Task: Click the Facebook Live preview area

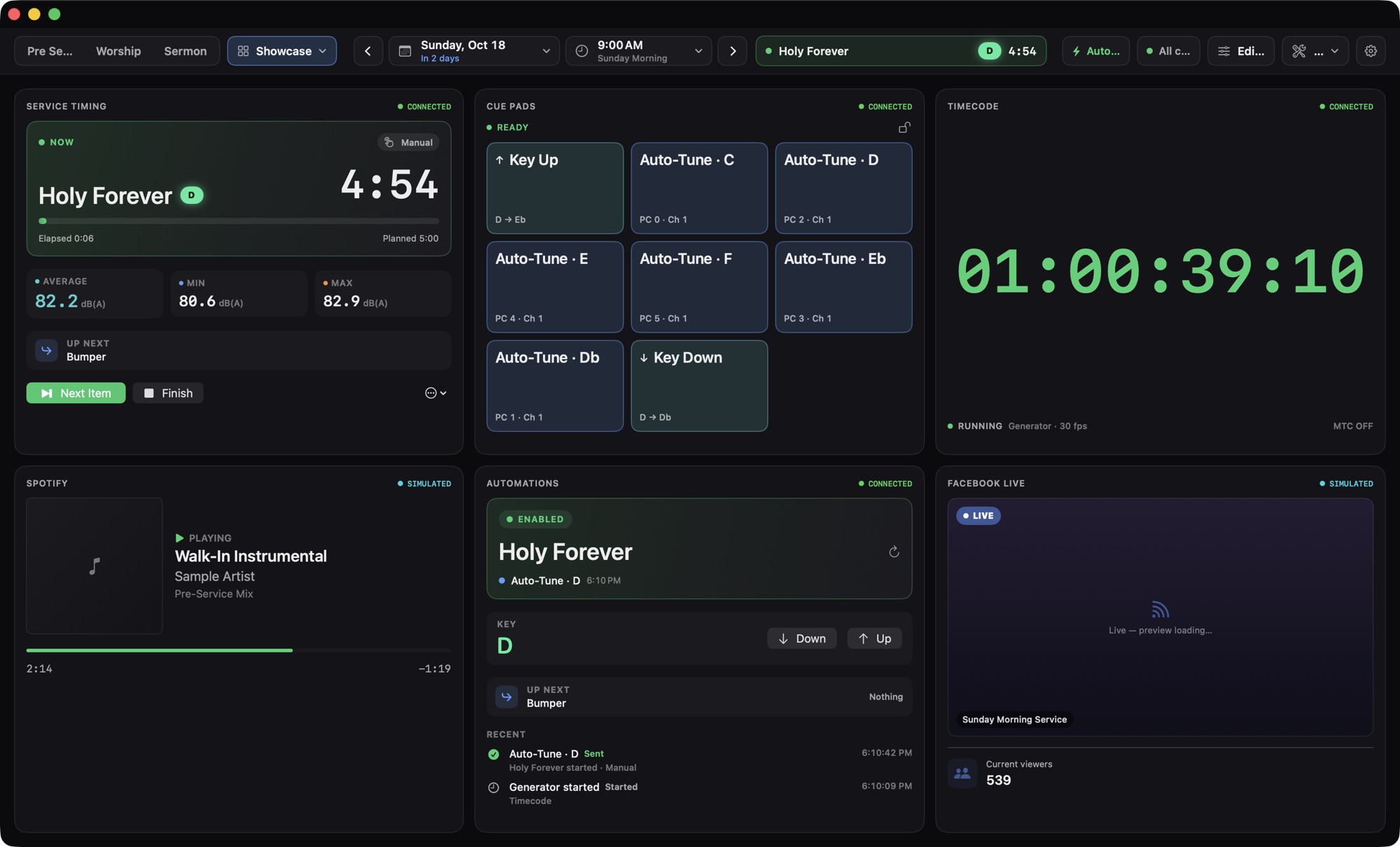Action: (x=1160, y=617)
